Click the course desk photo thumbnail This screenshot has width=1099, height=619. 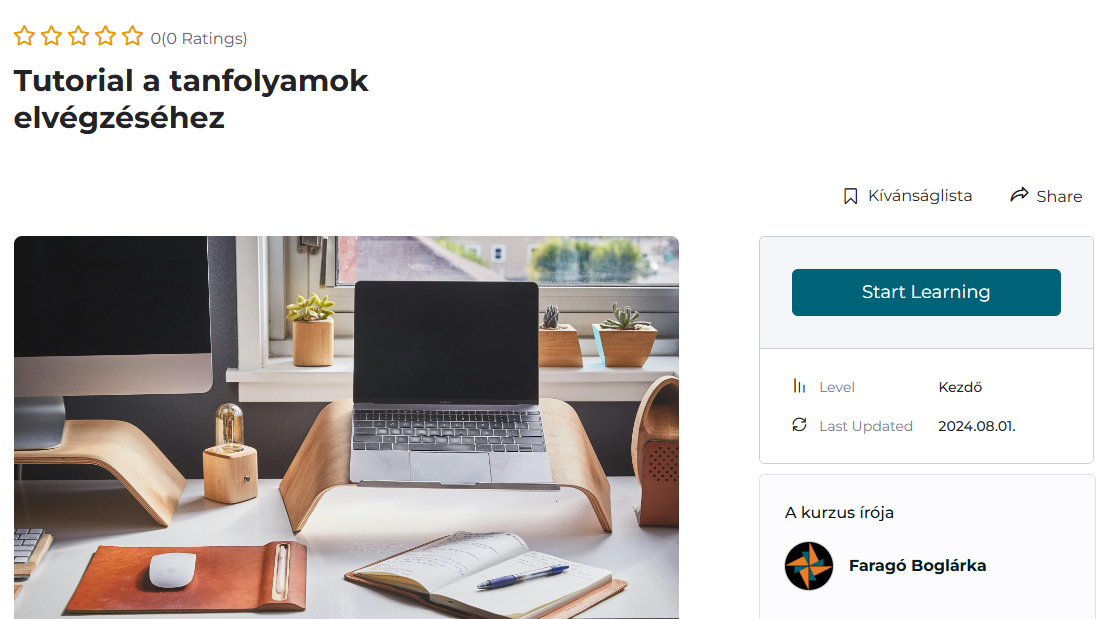[346, 428]
